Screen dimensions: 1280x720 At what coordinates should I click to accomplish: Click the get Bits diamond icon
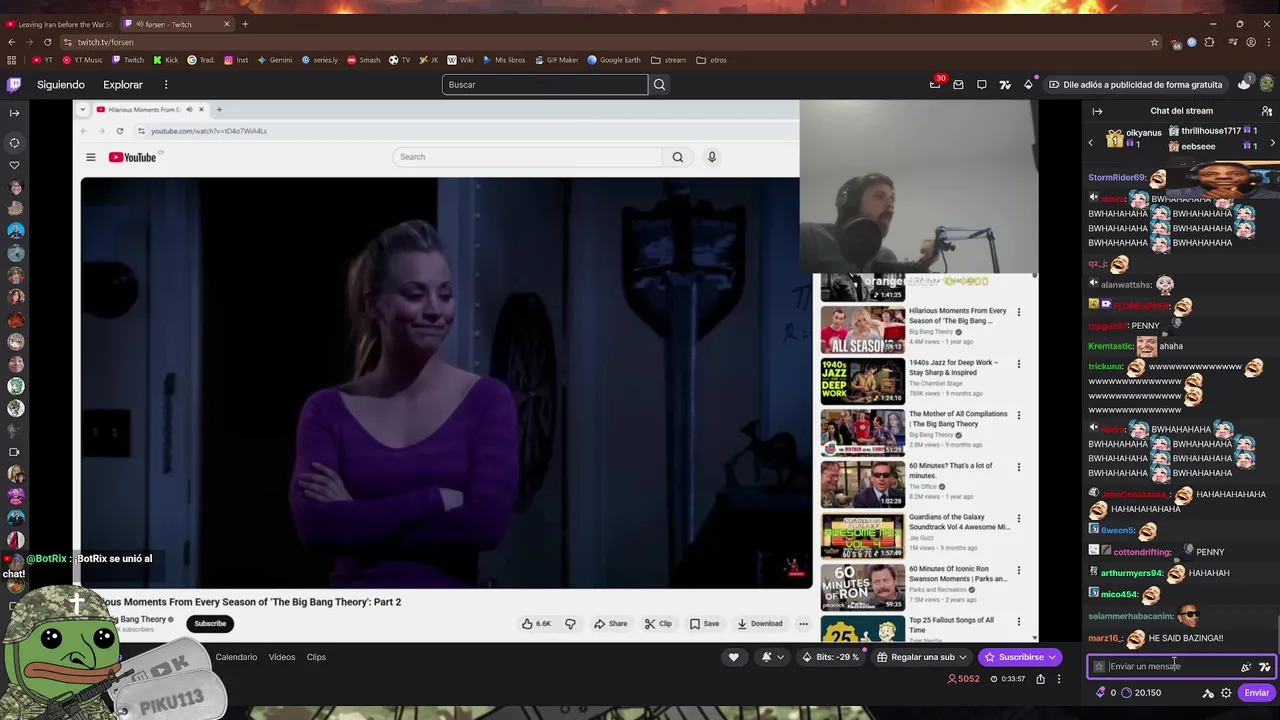point(1028,84)
